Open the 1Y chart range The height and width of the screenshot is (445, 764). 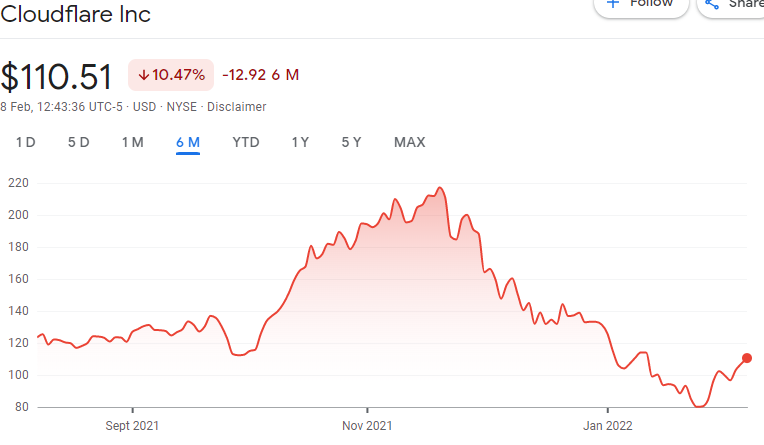(x=300, y=142)
